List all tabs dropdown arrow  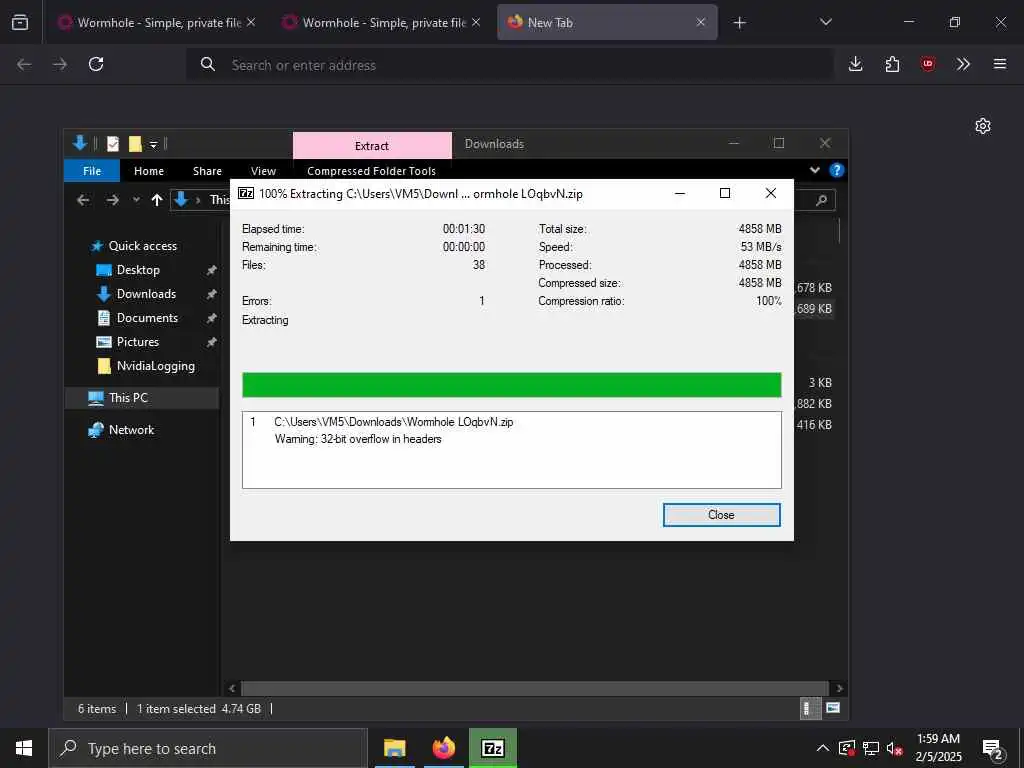[x=825, y=22]
